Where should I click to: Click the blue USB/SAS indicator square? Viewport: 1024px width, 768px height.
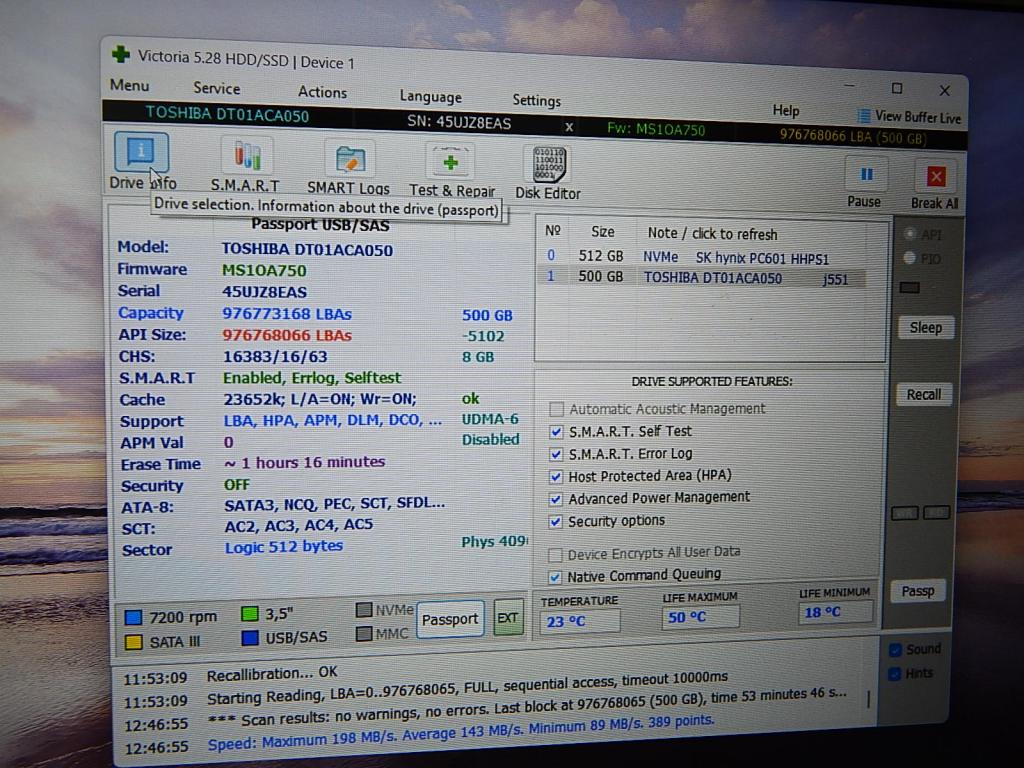click(250, 637)
